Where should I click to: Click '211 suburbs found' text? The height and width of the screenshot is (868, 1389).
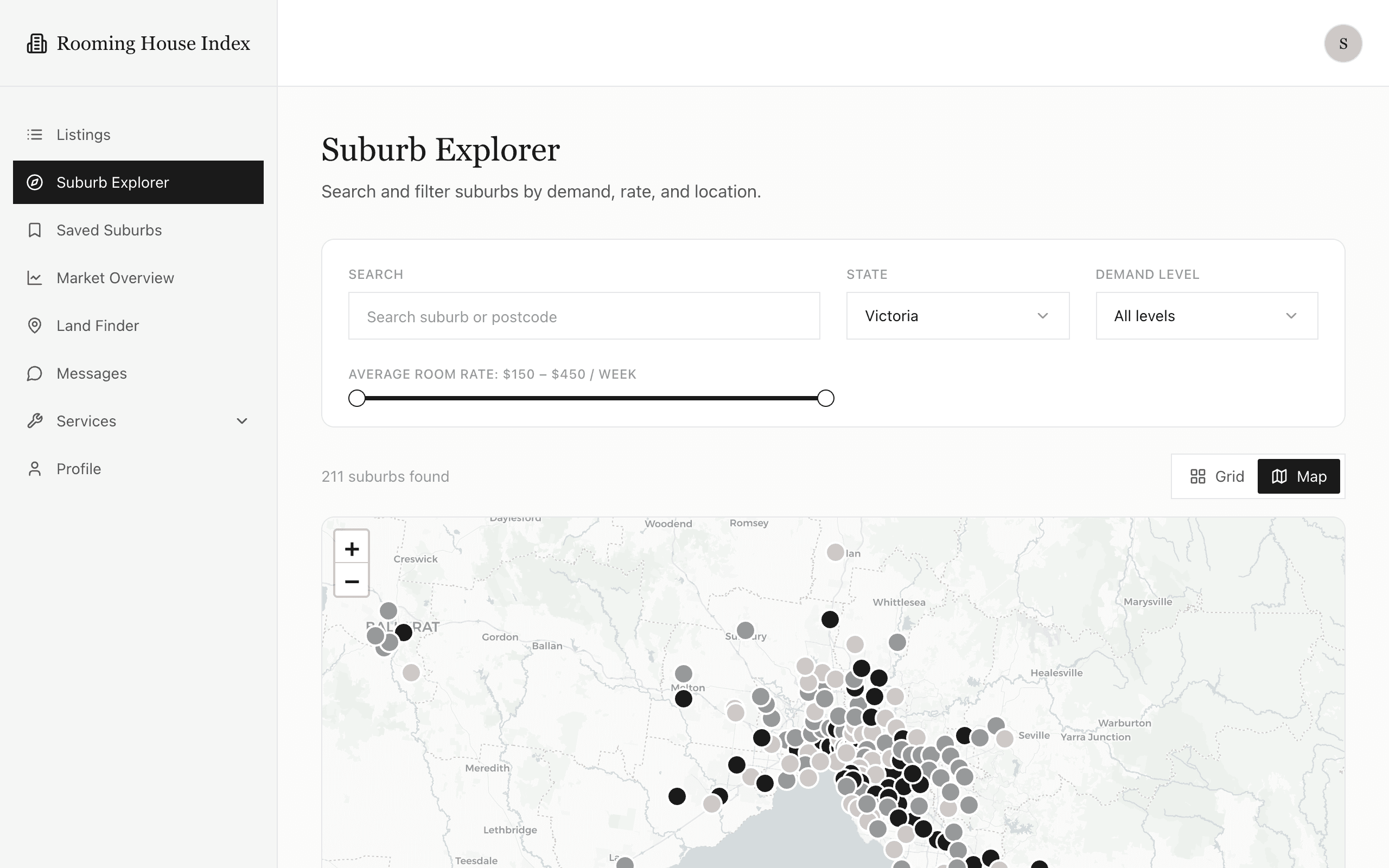[385, 476]
